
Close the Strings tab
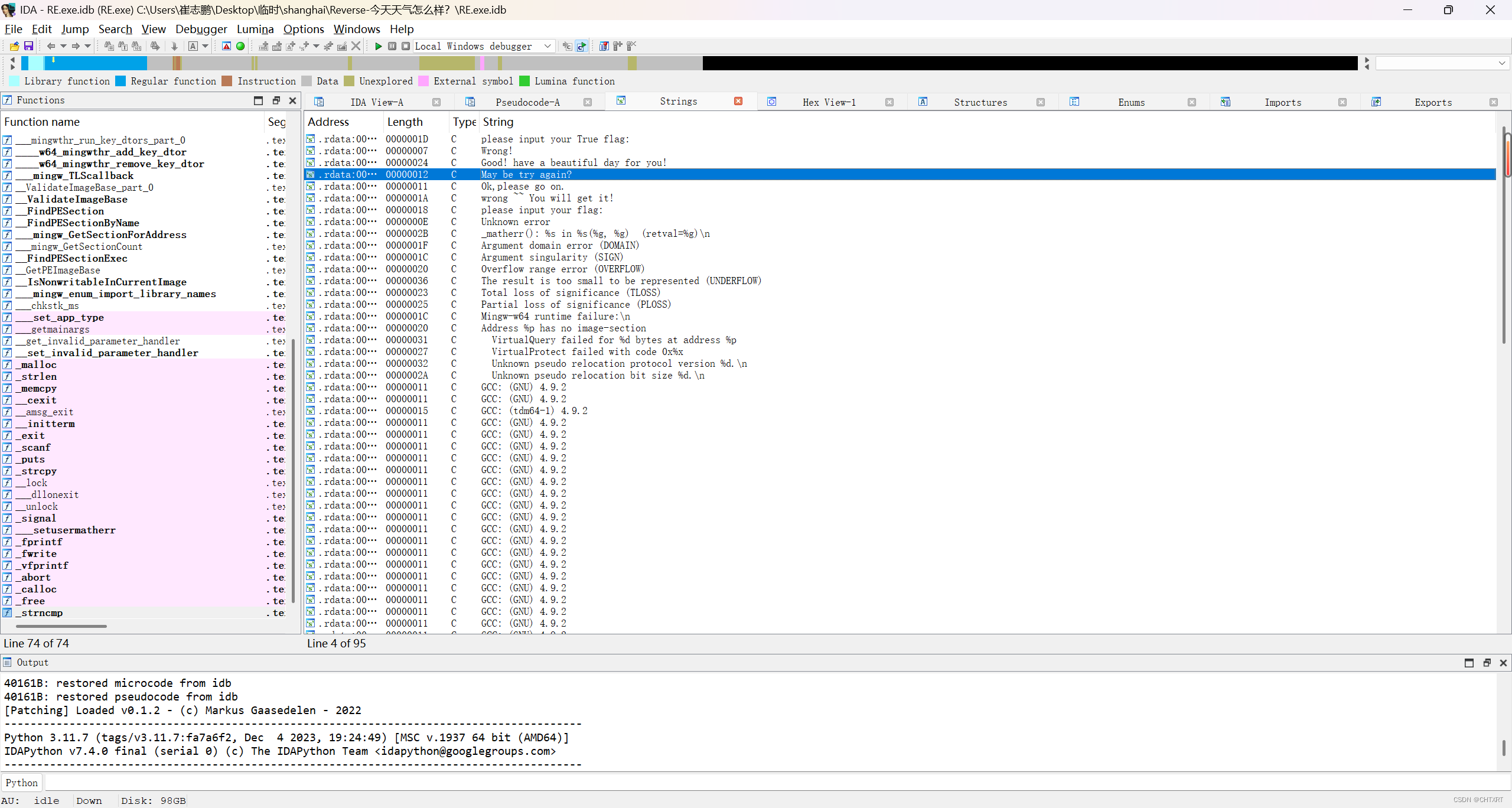point(738,101)
